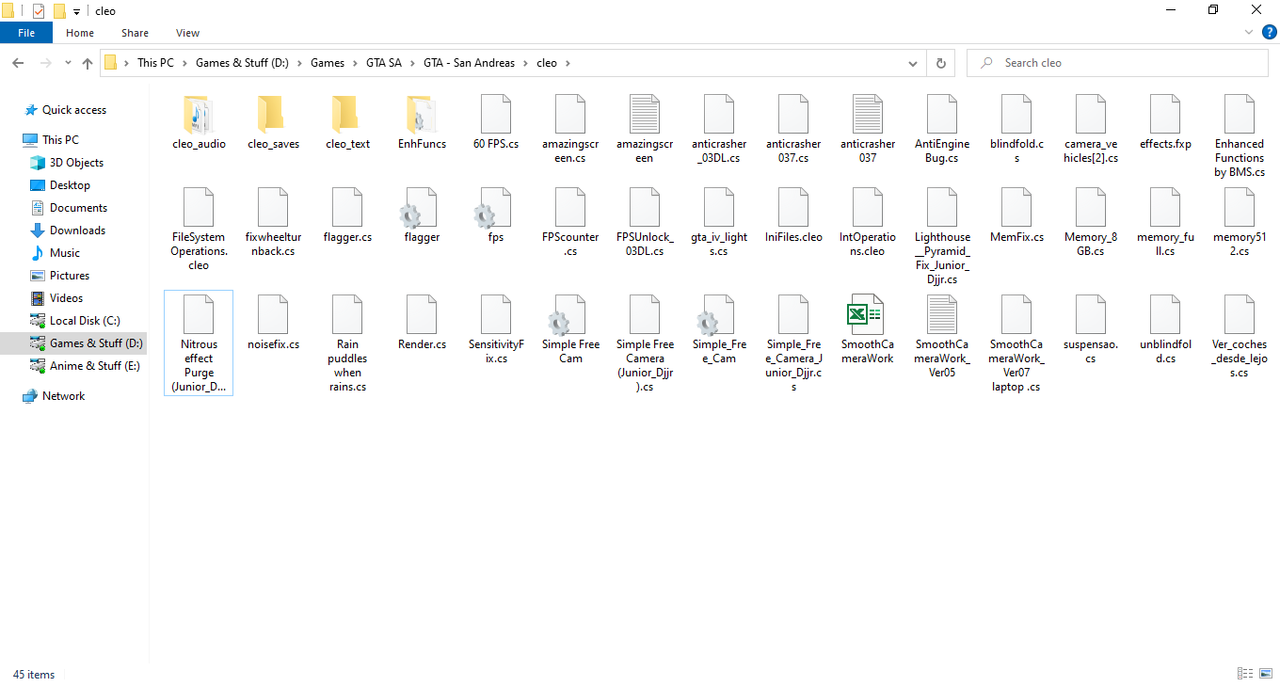Open Videos in navigation pane
1280x685 pixels.
point(67,298)
